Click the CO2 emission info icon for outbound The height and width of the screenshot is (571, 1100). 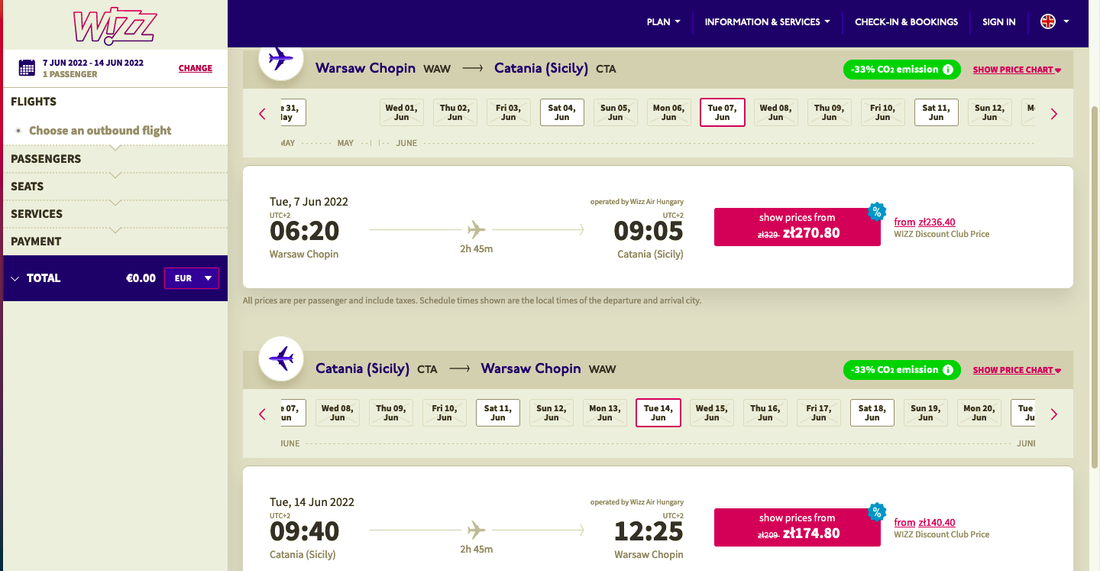point(948,70)
